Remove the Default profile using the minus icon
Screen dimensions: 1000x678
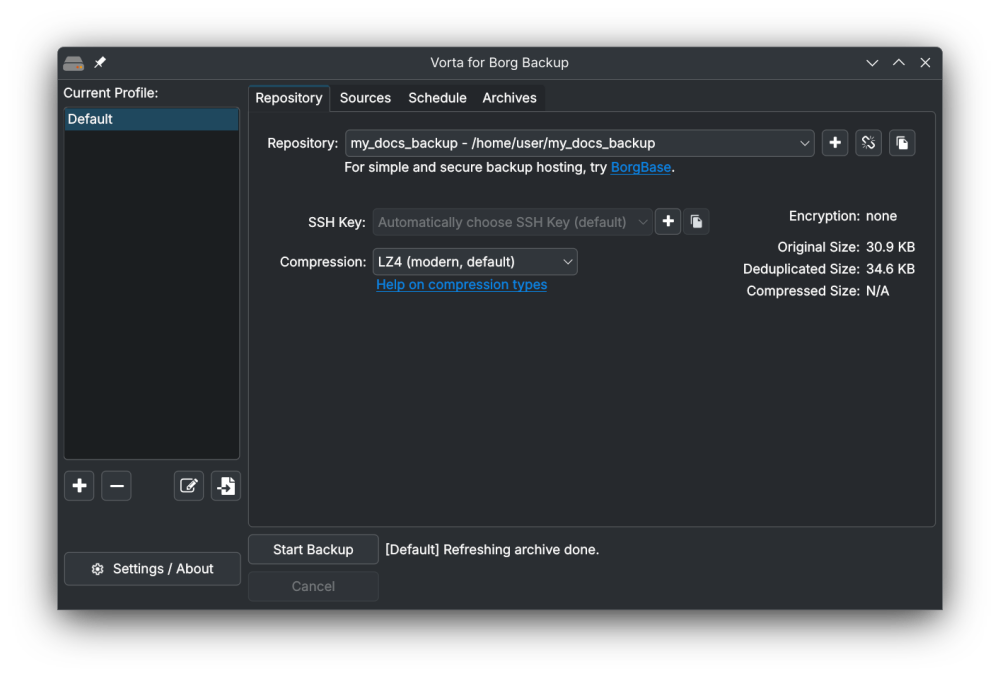tap(116, 485)
